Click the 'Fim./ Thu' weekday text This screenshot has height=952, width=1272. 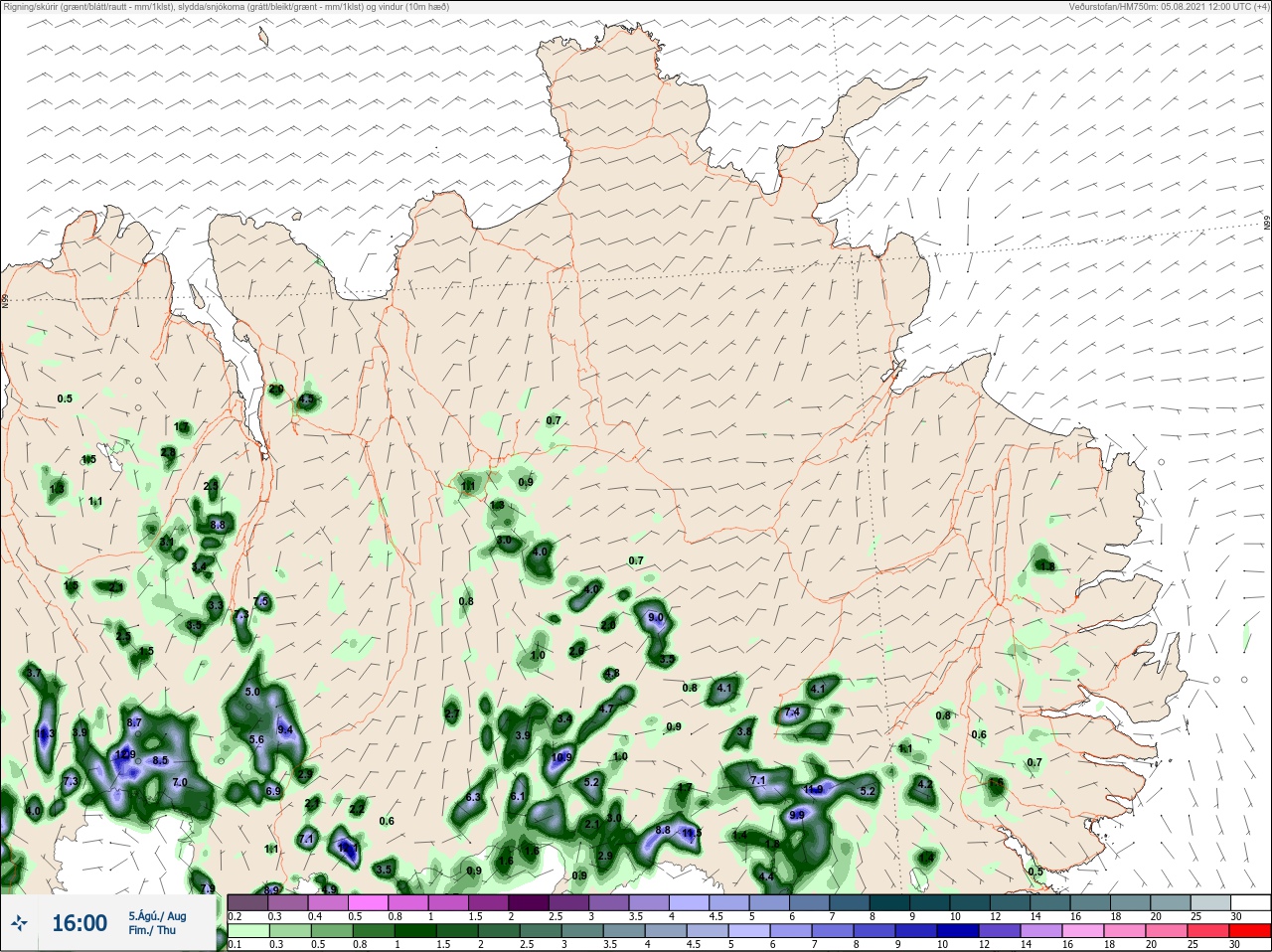click(152, 930)
